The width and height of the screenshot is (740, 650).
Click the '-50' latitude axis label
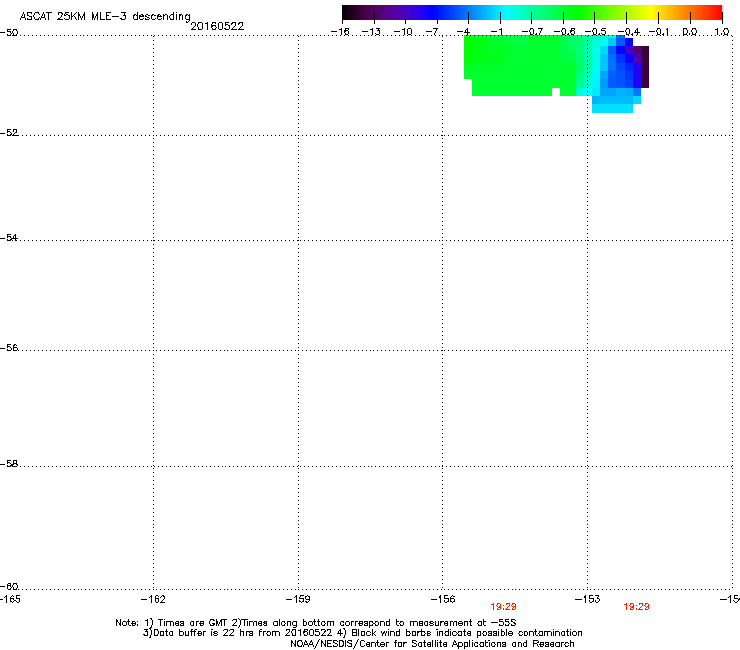pyautogui.click(x=9, y=33)
